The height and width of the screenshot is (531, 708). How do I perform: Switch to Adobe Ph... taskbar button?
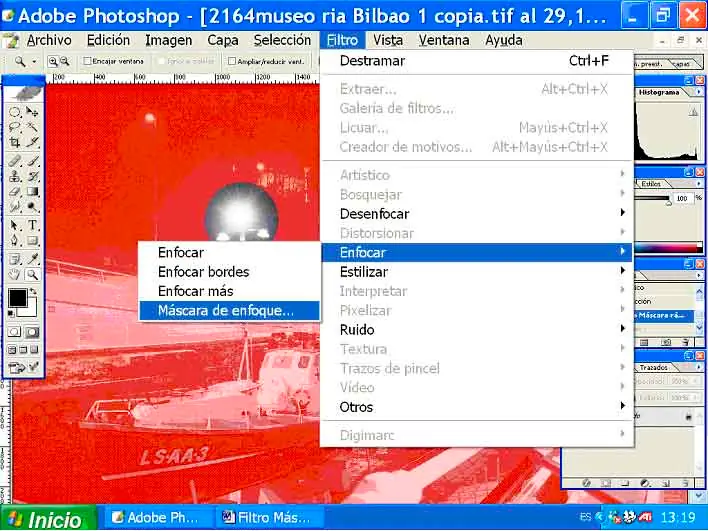(157, 517)
